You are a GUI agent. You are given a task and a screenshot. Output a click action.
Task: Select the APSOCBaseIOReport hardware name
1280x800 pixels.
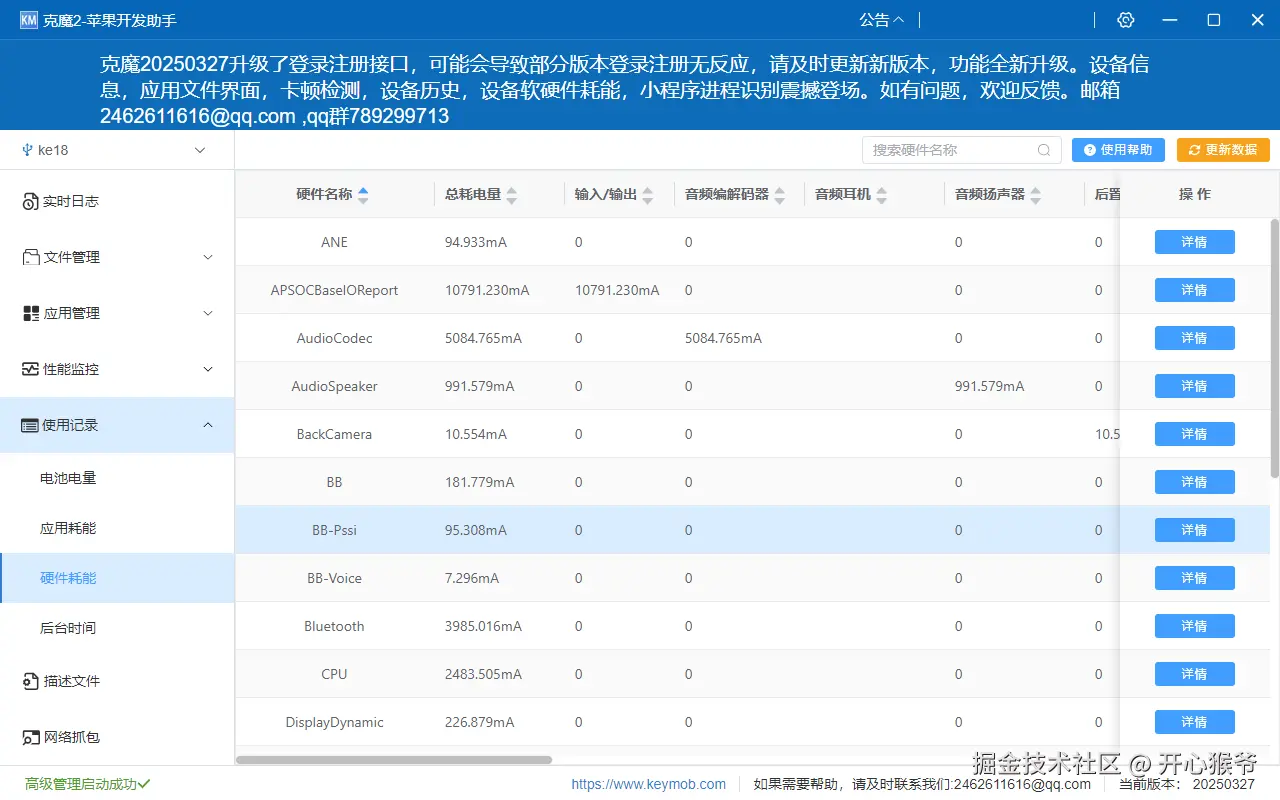click(x=334, y=290)
